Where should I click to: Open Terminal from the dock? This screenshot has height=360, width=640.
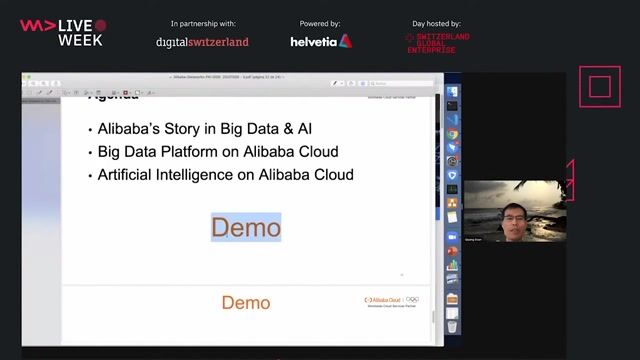[x=452, y=106]
